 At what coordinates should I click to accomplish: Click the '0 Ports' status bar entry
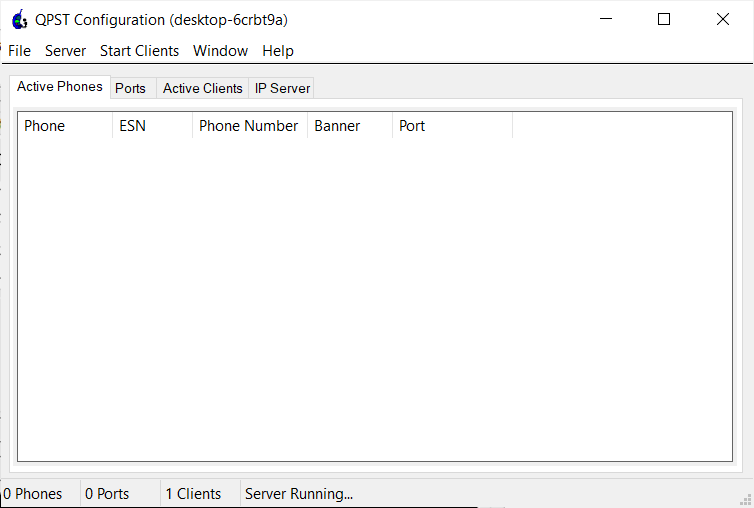coord(120,494)
